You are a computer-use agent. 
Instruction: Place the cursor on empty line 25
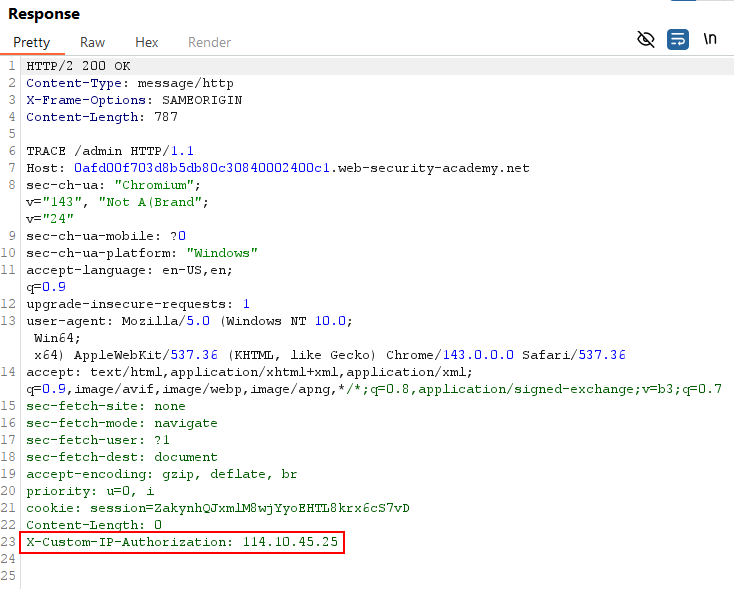click(200, 576)
